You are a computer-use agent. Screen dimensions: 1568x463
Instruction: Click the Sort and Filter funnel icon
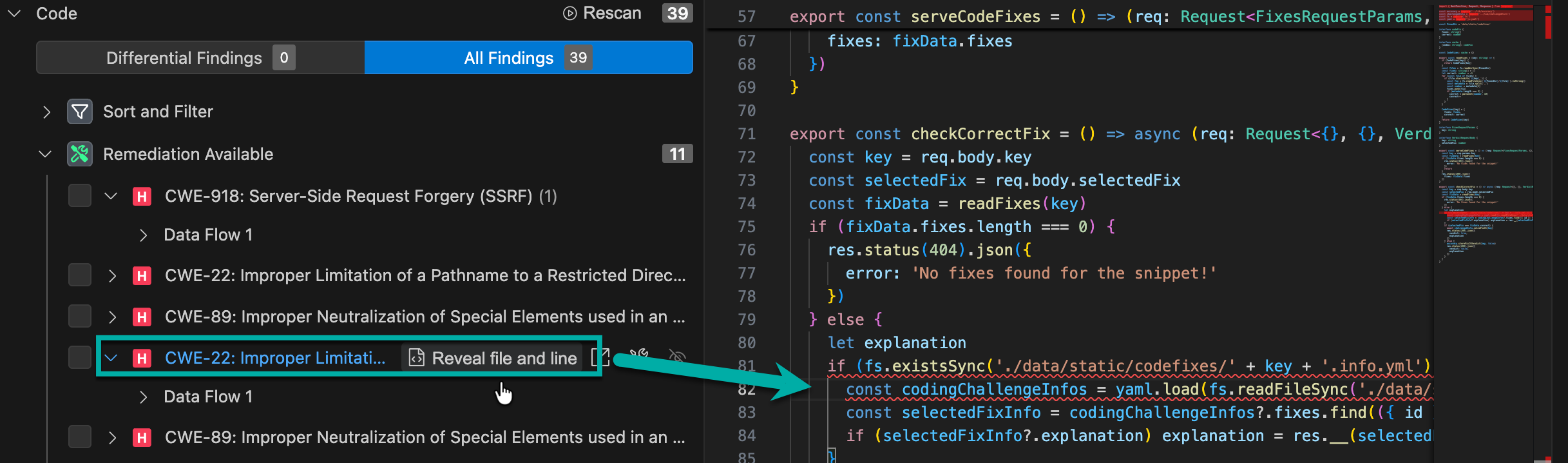point(80,112)
